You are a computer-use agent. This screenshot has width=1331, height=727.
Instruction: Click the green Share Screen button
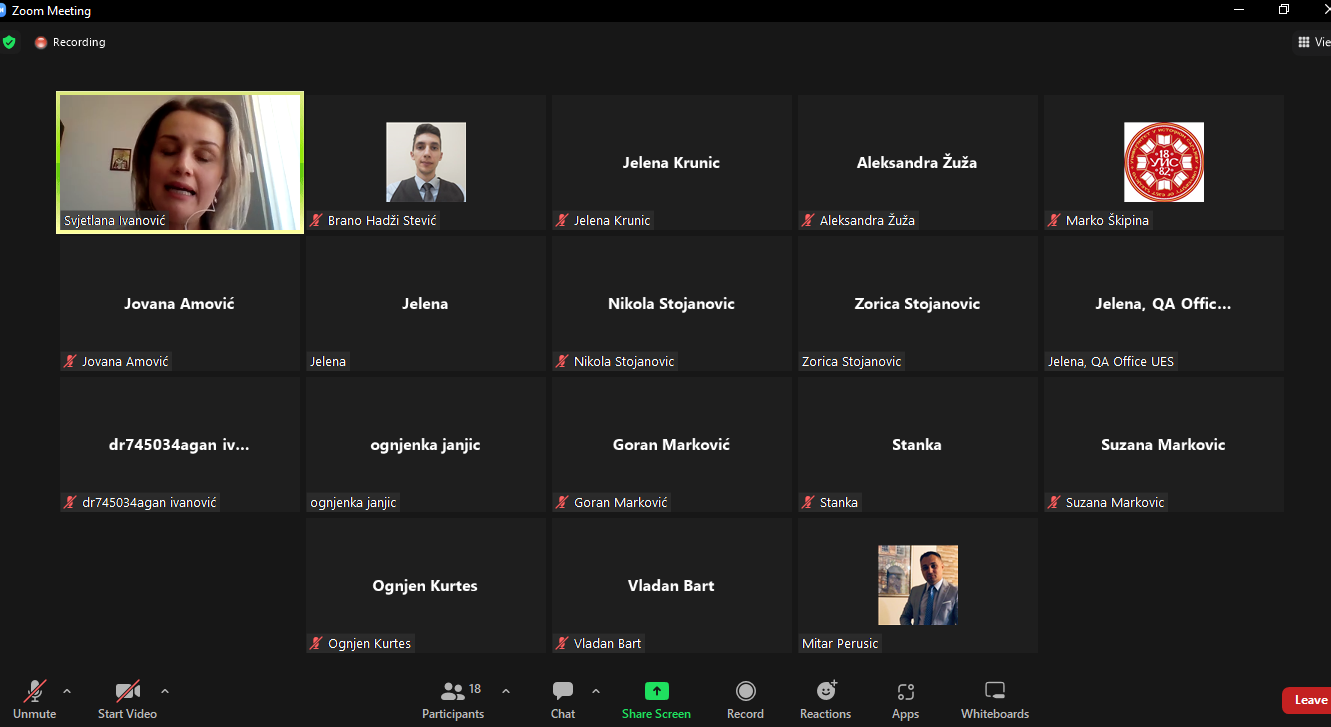pos(656,700)
